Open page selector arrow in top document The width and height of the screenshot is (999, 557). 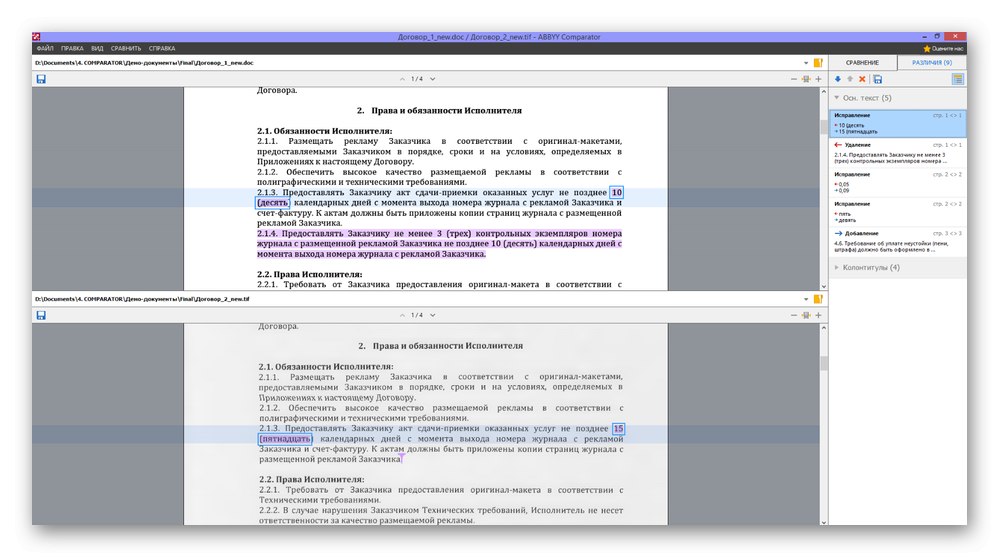pos(433,79)
